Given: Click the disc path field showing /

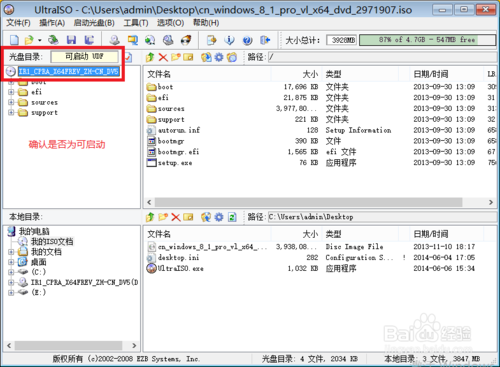Looking at the screenshot, I should [x=382, y=57].
